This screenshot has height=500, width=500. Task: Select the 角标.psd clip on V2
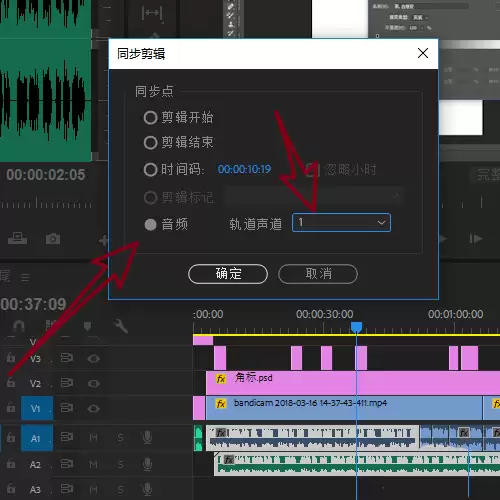click(353, 383)
